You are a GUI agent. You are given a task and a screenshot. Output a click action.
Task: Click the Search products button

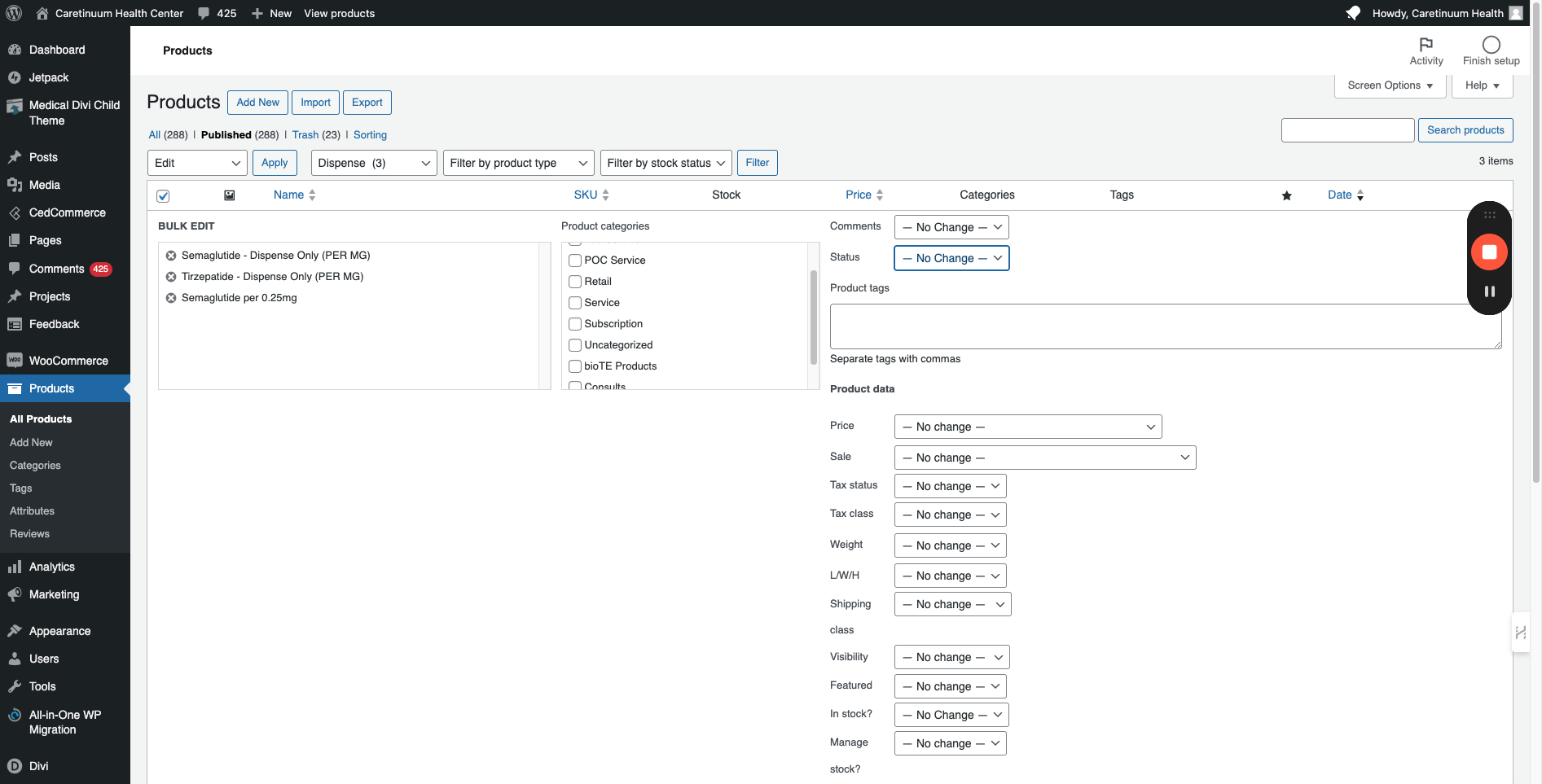(x=1465, y=130)
